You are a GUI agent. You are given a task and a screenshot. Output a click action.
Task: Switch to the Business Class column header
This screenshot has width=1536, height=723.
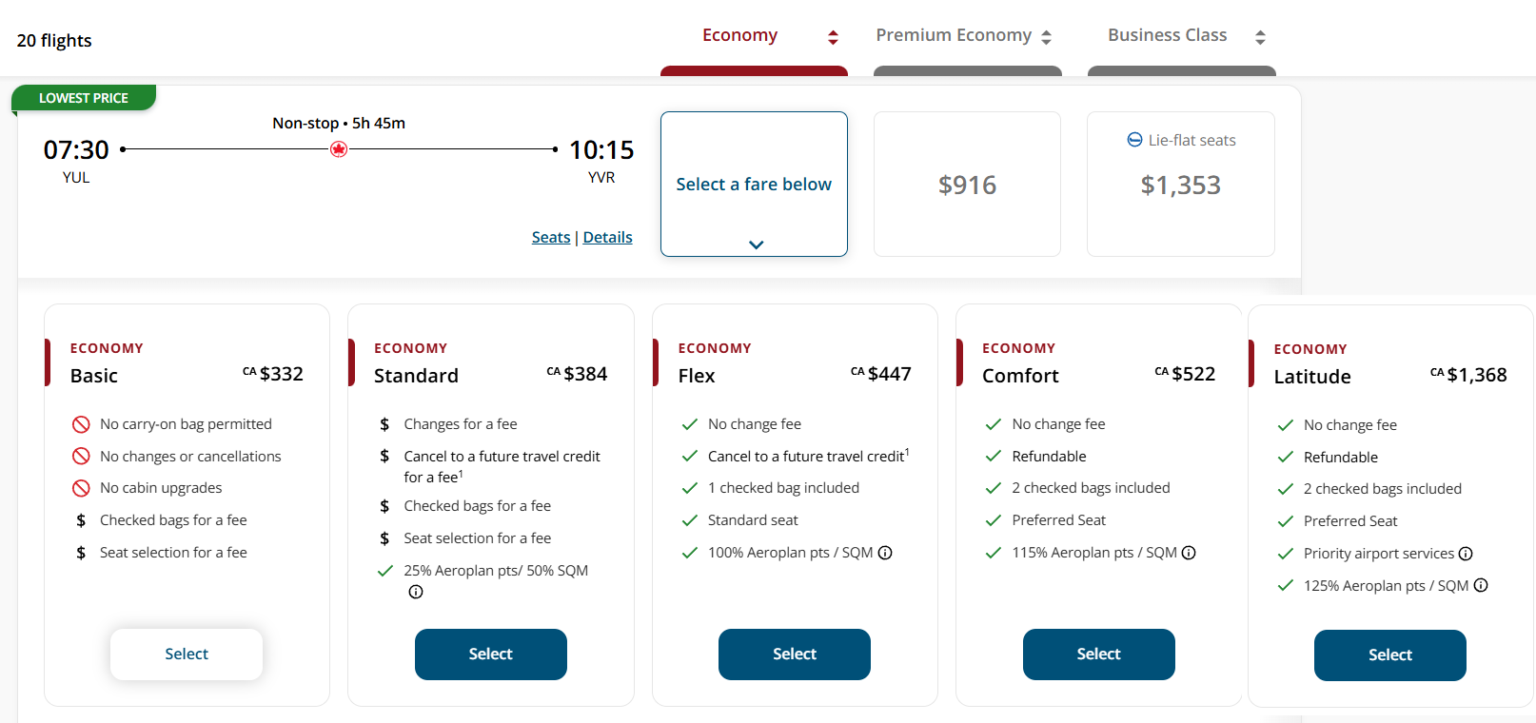coord(1167,35)
